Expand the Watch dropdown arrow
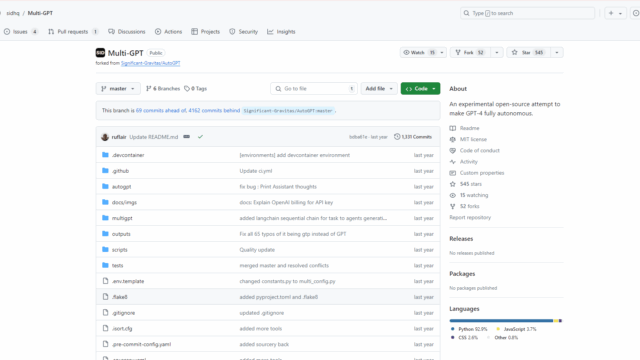The width and height of the screenshot is (640, 360). click(x=442, y=52)
